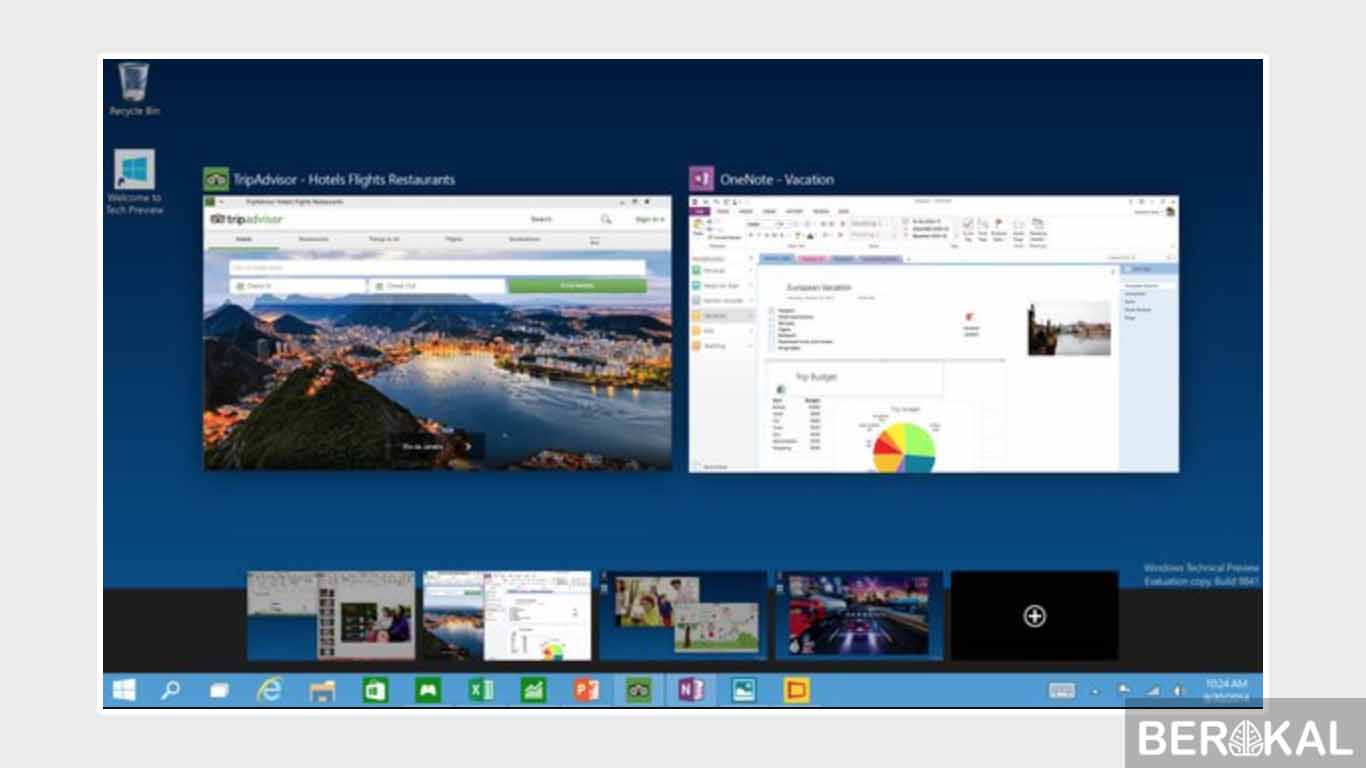1366x768 pixels.
Task: Open the Welcome to Tech Preview shortcut
Action: pos(134,182)
